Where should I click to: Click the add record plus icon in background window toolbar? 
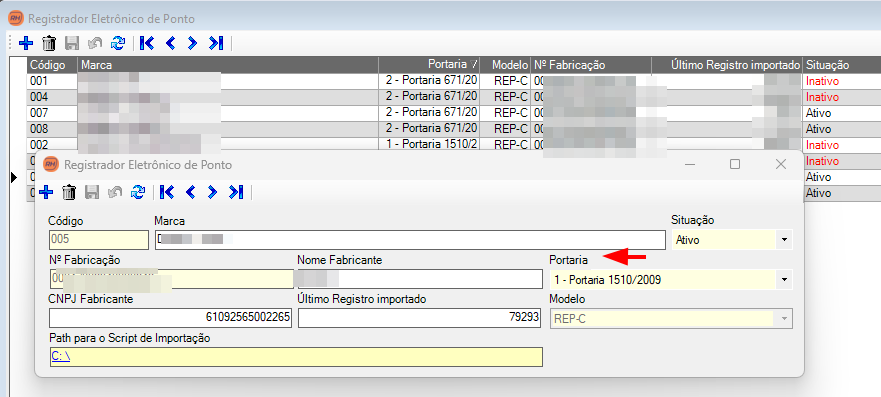point(26,43)
